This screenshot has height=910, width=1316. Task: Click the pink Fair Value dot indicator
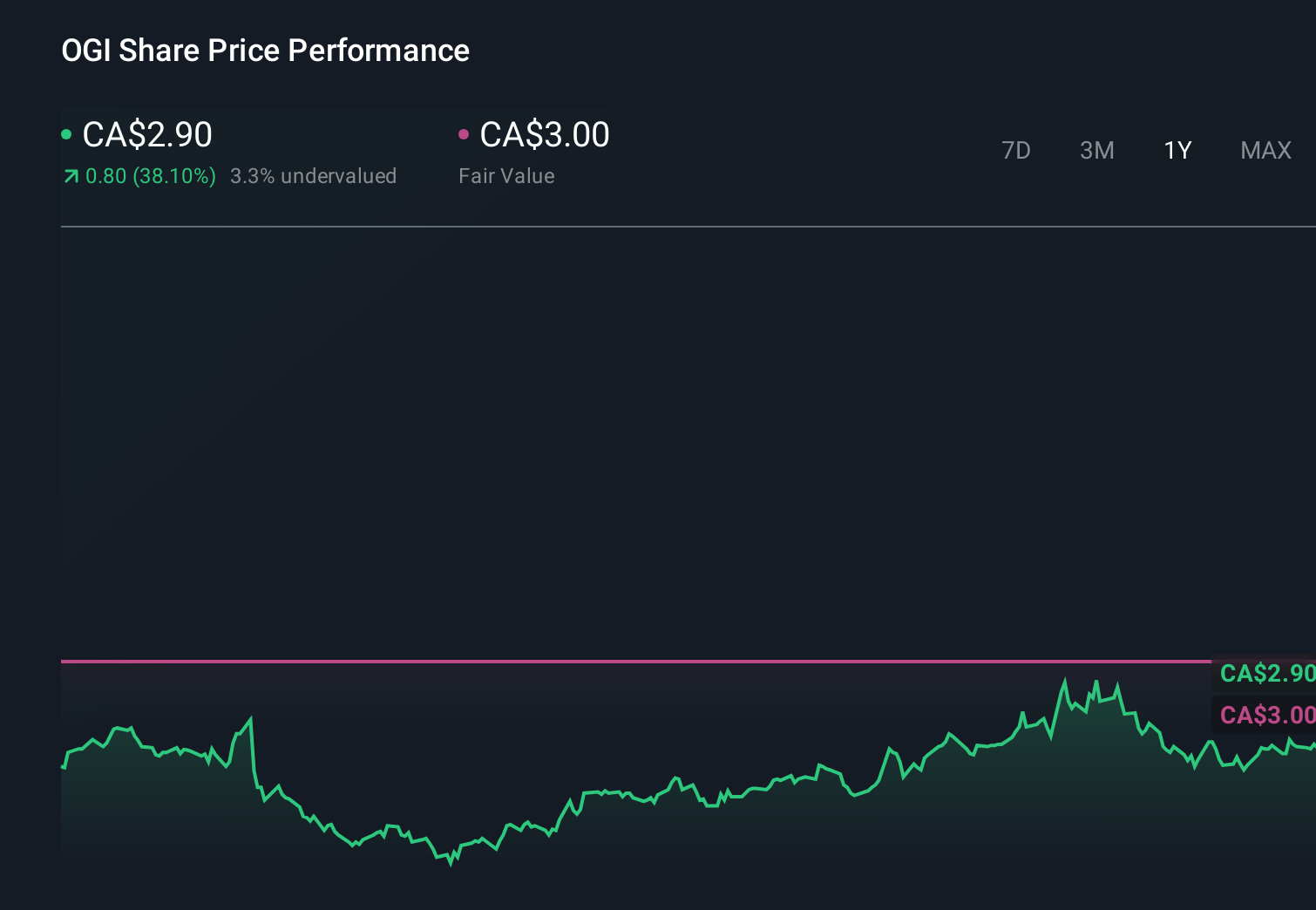coord(465,134)
